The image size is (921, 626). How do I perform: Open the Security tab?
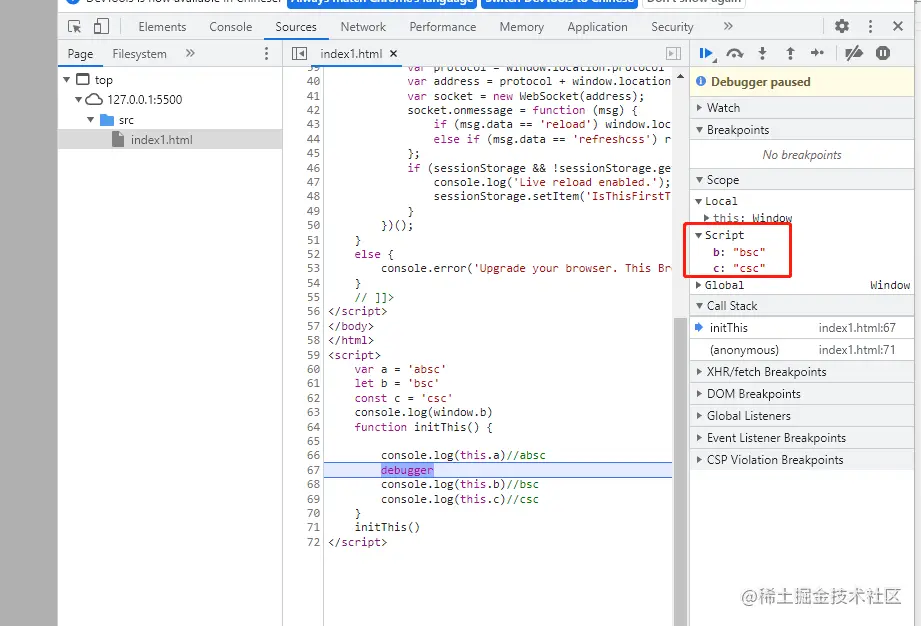(672, 26)
